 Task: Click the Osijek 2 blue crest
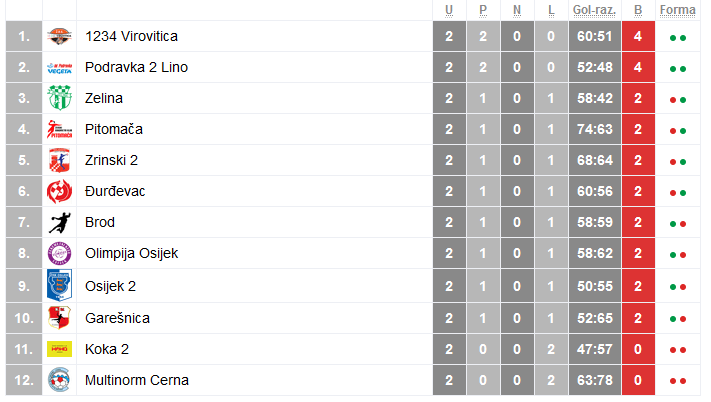(x=60, y=286)
